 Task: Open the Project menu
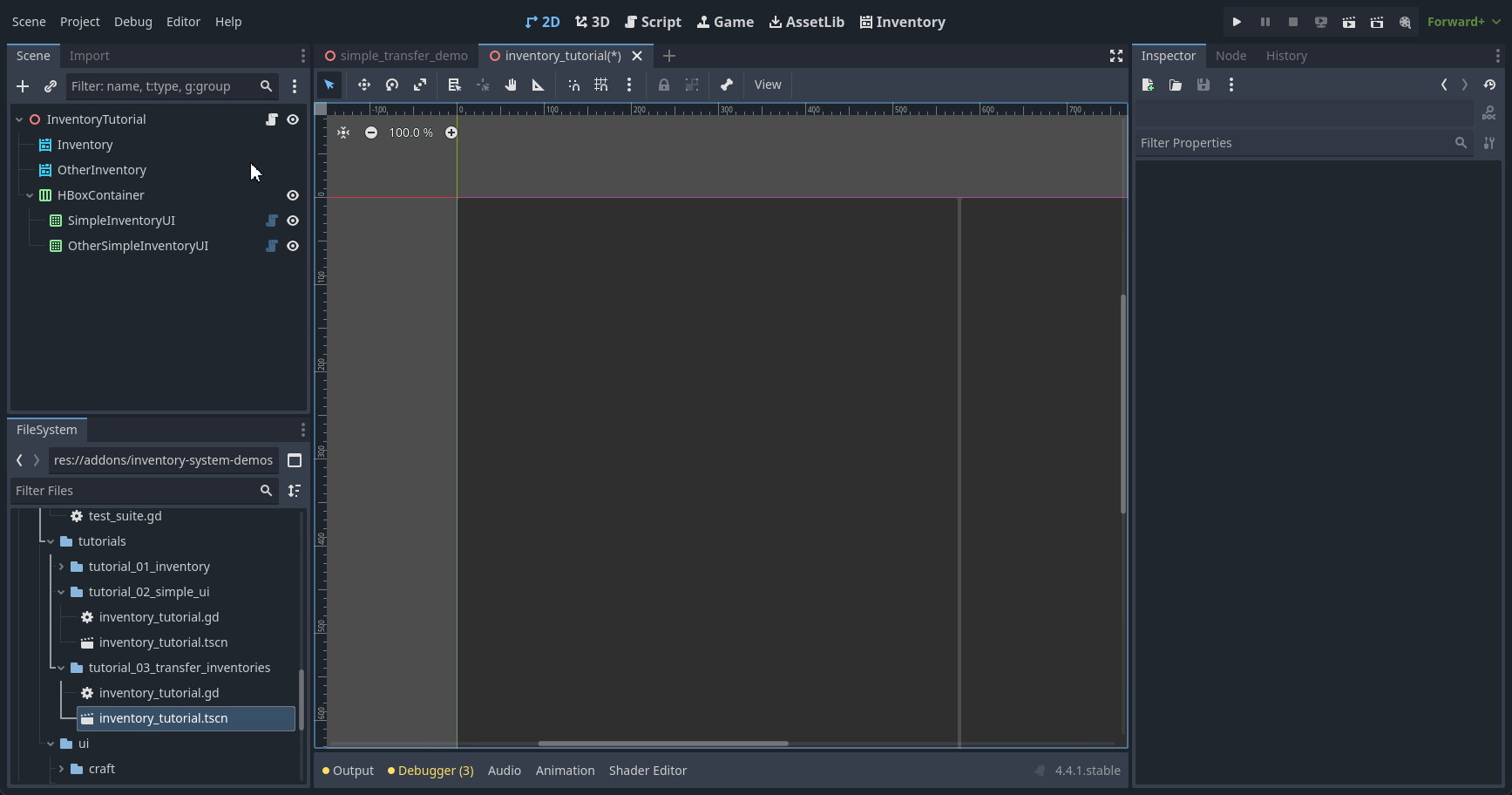pyautogui.click(x=80, y=22)
